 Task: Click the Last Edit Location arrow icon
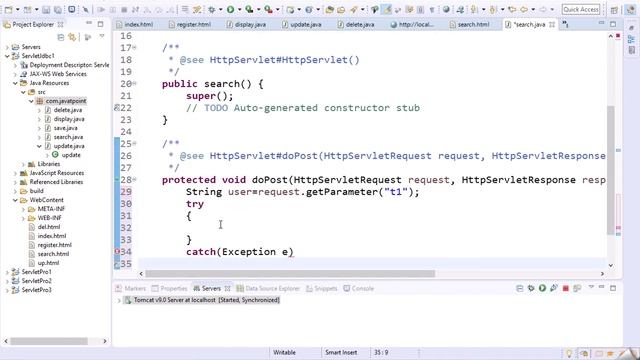coord(512,9)
